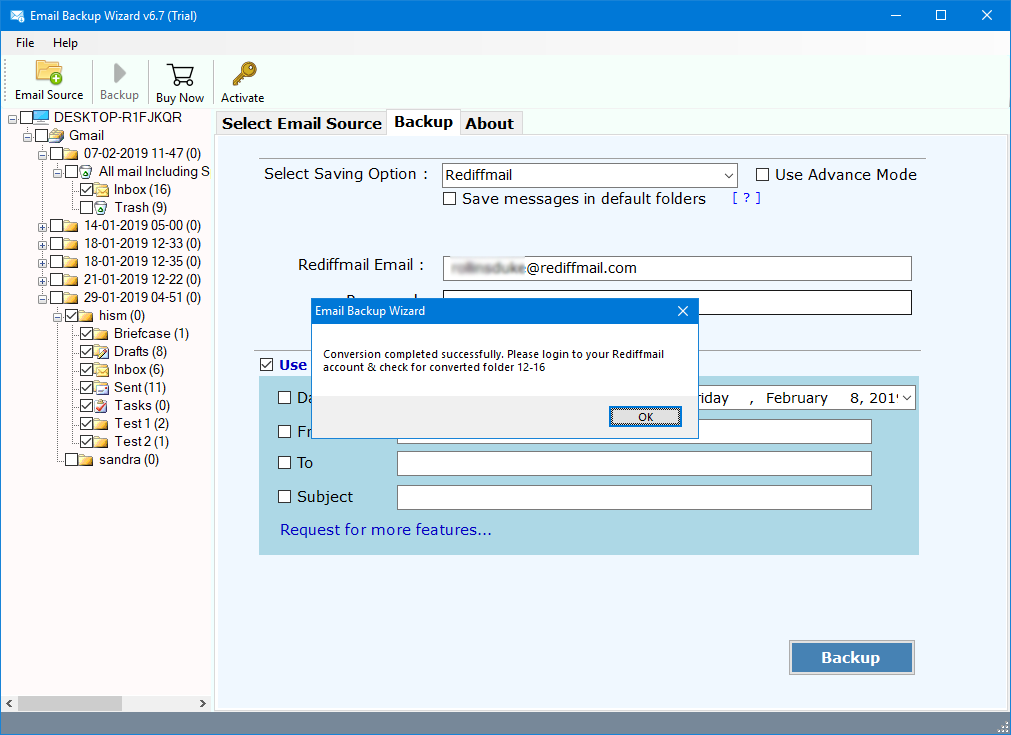Uncheck the Sent (11) checkbox
This screenshot has width=1011, height=735.
[x=87, y=388]
